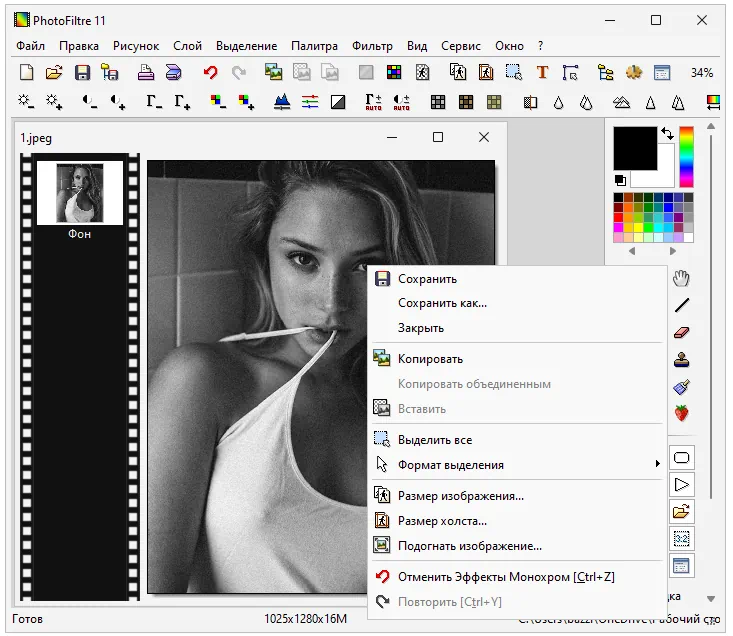
Task: Select the Text tool T icon
Action: pyautogui.click(x=542, y=72)
